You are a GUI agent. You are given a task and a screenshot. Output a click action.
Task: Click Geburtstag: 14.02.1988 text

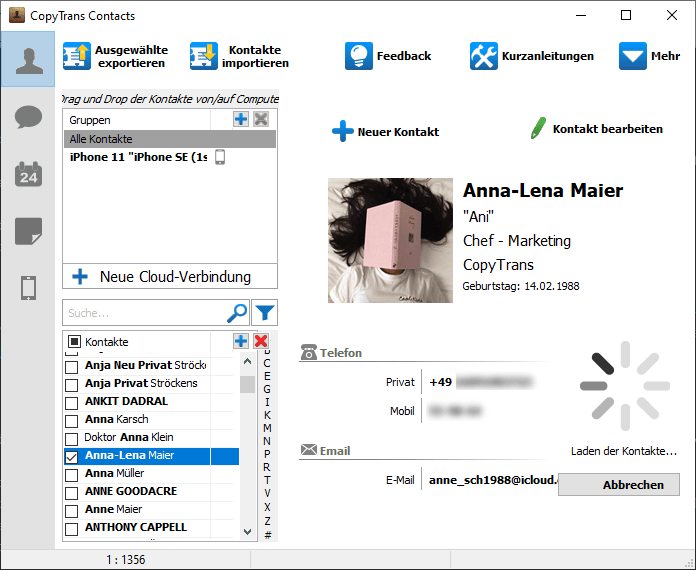click(521, 286)
